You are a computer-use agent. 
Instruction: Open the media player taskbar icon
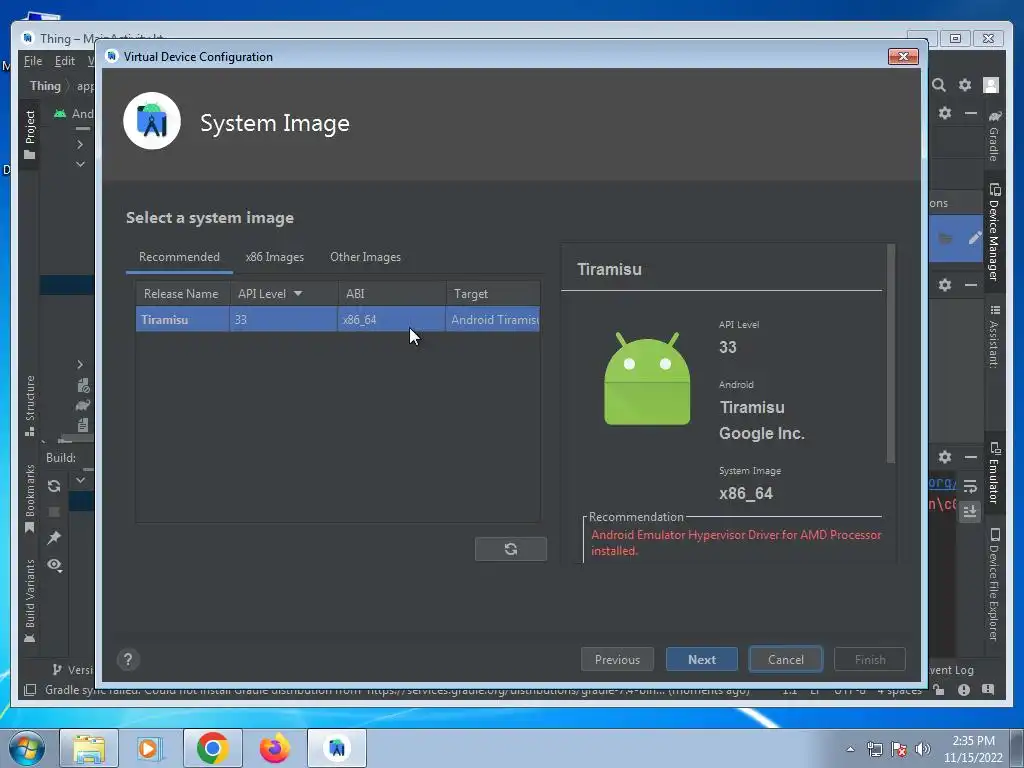pyautogui.click(x=150, y=748)
